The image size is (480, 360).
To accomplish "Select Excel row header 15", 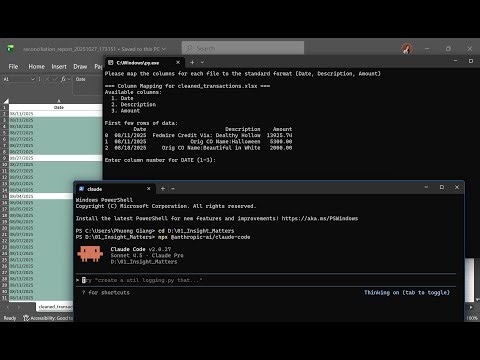I will pos(5,196).
